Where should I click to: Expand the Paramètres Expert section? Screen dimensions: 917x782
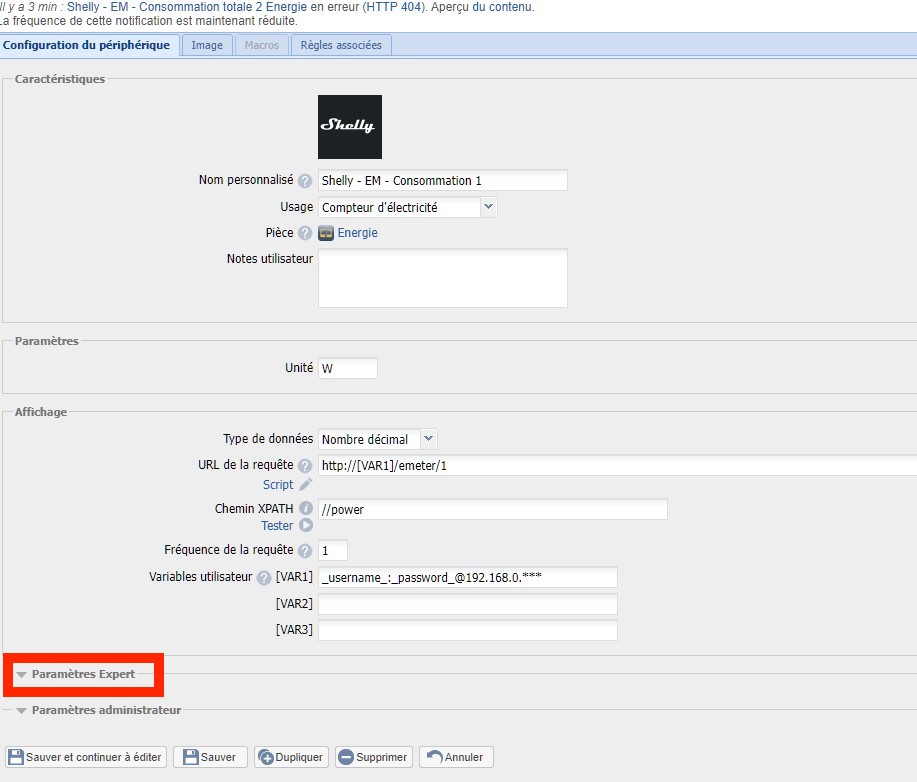(x=83, y=675)
